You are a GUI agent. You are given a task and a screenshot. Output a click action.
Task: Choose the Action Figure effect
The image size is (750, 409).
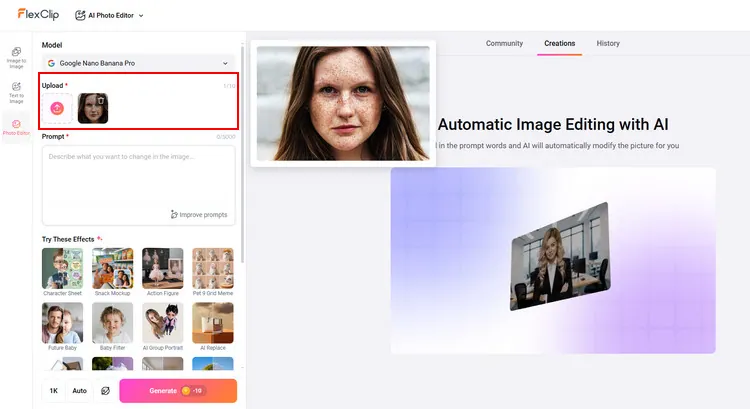tap(163, 272)
